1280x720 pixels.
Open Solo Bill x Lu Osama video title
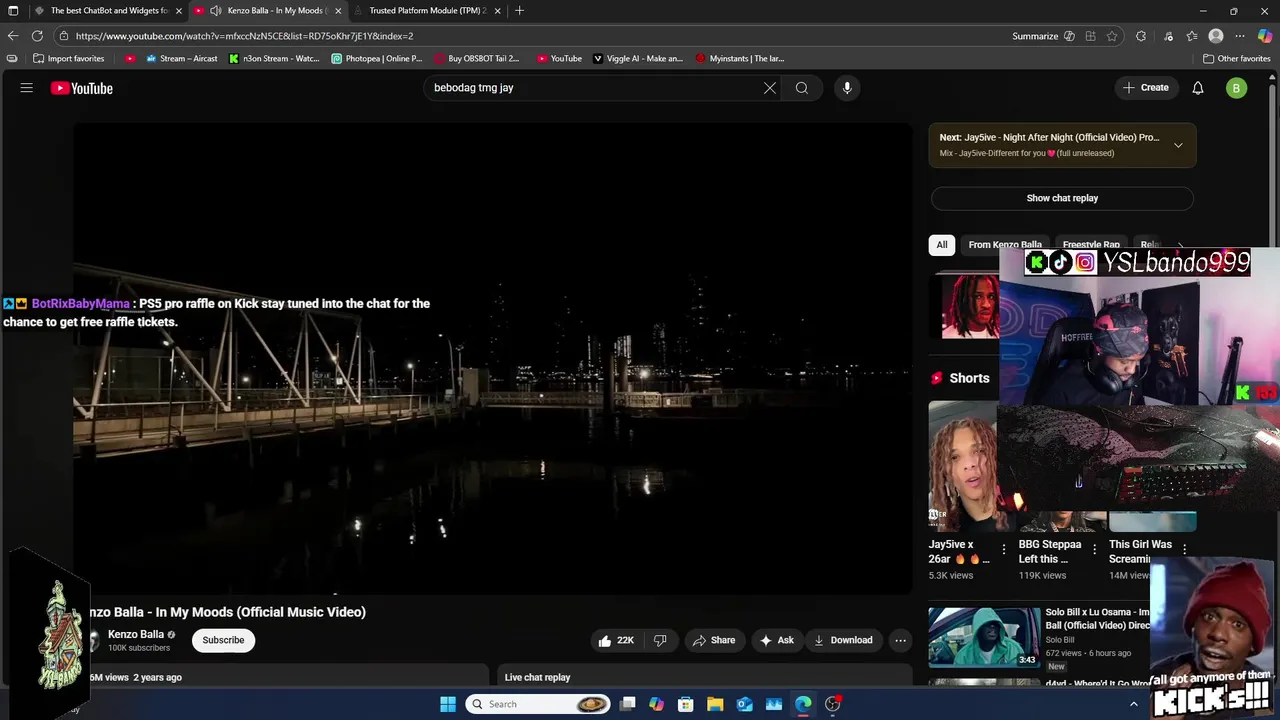point(1097,618)
